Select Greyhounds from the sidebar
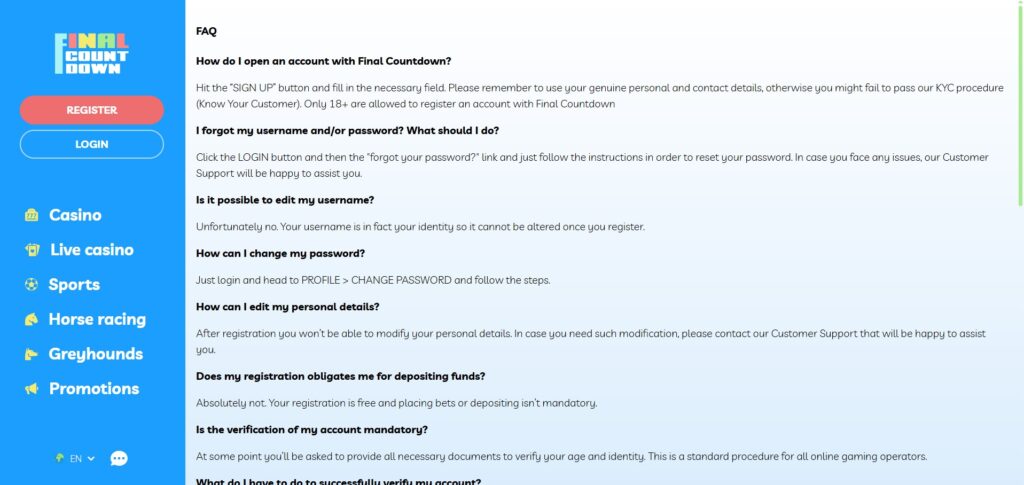The image size is (1024, 485). point(96,354)
